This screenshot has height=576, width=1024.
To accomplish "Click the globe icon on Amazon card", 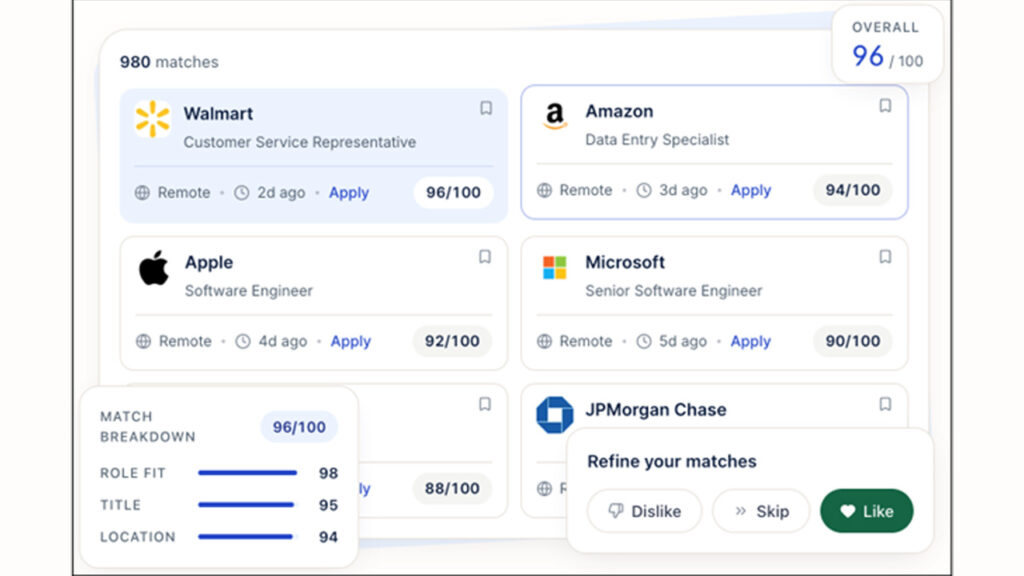I will click(x=544, y=190).
